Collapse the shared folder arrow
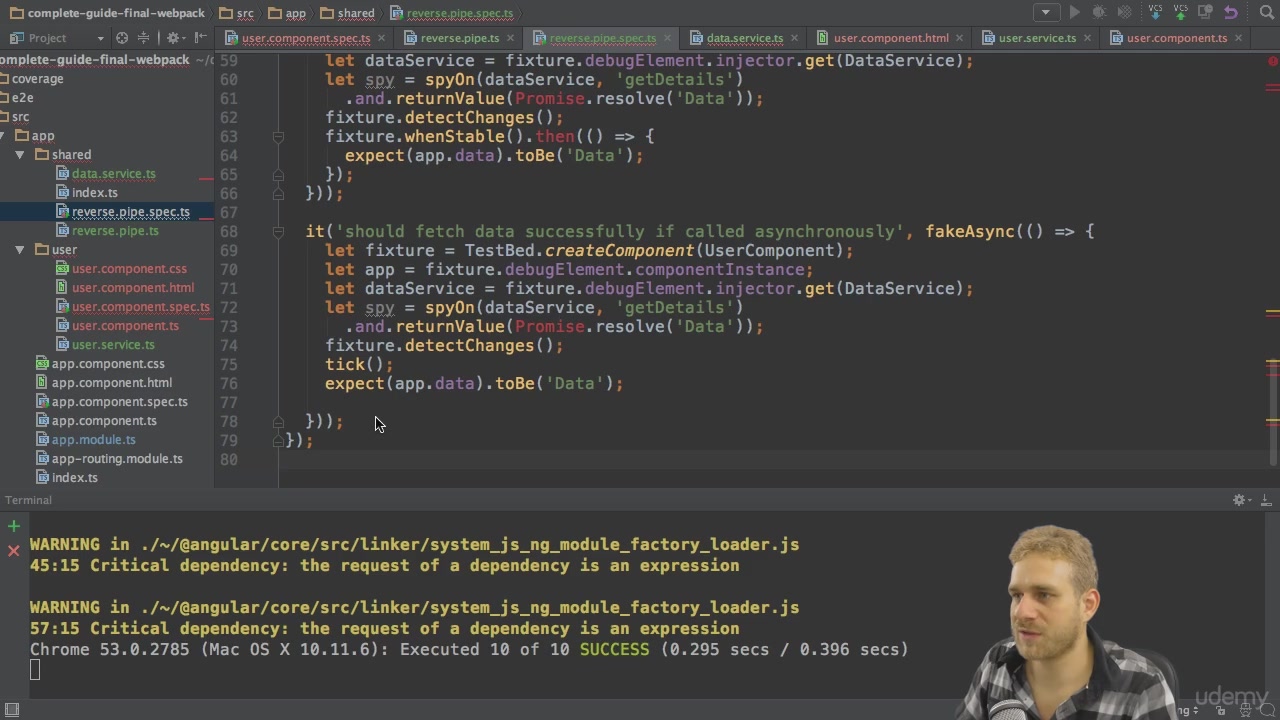This screenshot has width=1280, height=720. (19, 155)
